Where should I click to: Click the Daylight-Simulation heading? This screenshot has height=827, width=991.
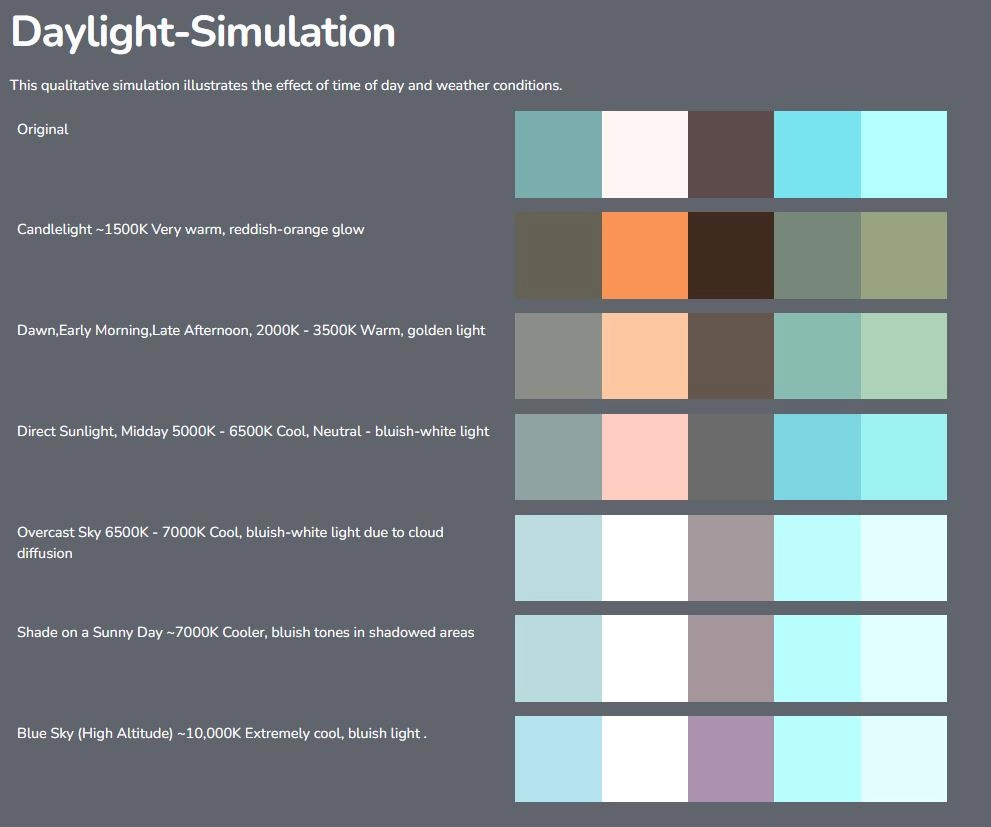coord(203,32)
